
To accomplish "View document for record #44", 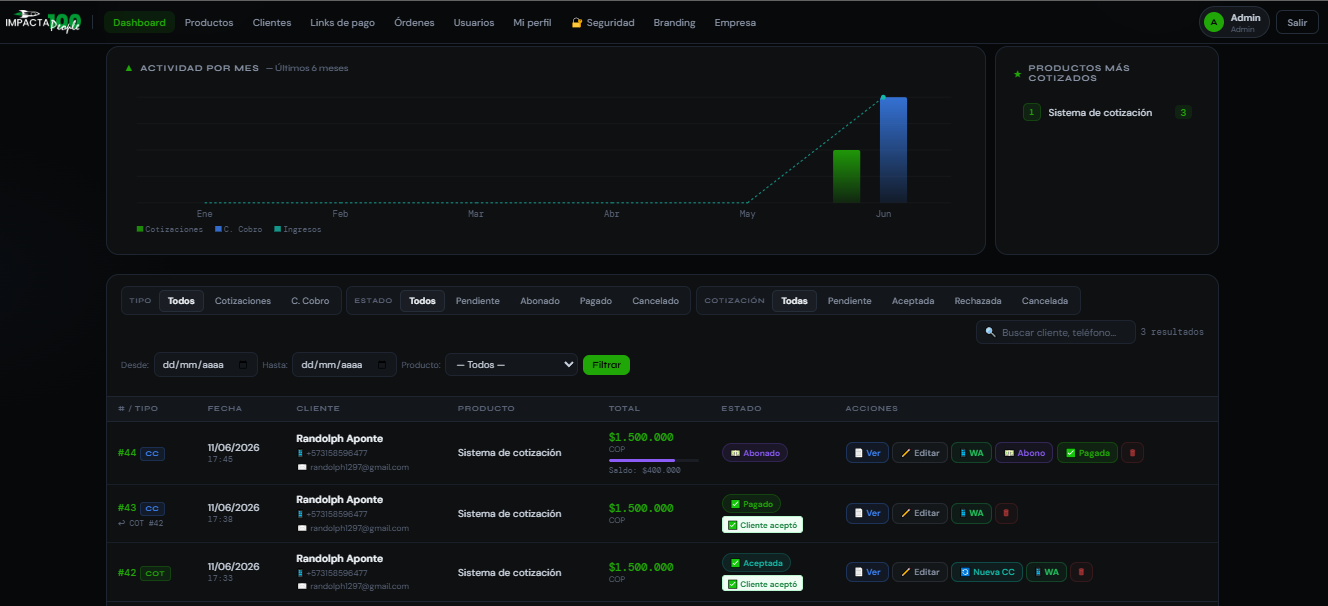I will coord(867,453).
